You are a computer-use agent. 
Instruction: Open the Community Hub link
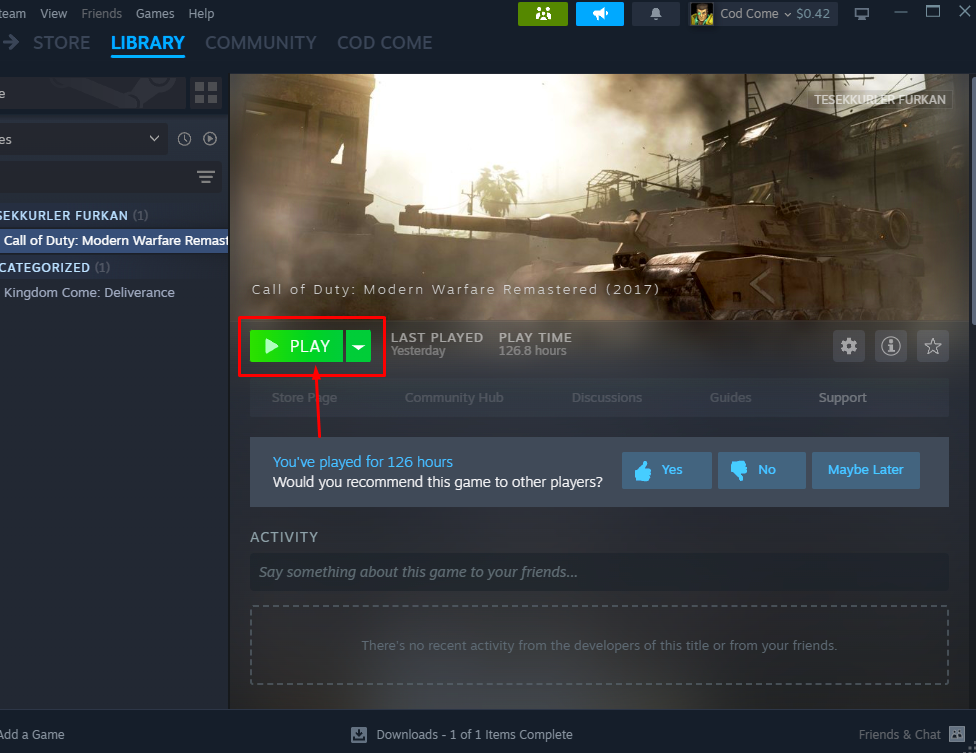(454, 398)
